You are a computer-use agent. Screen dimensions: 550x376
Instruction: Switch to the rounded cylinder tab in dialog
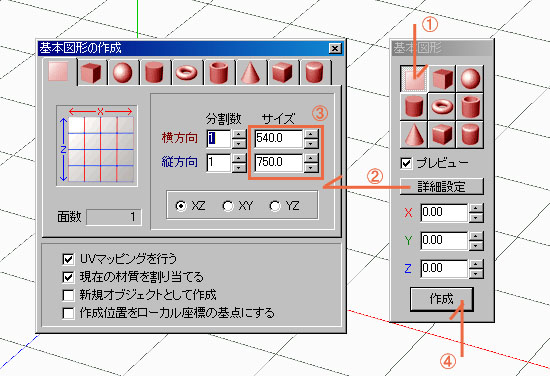(x=314, y=72)
